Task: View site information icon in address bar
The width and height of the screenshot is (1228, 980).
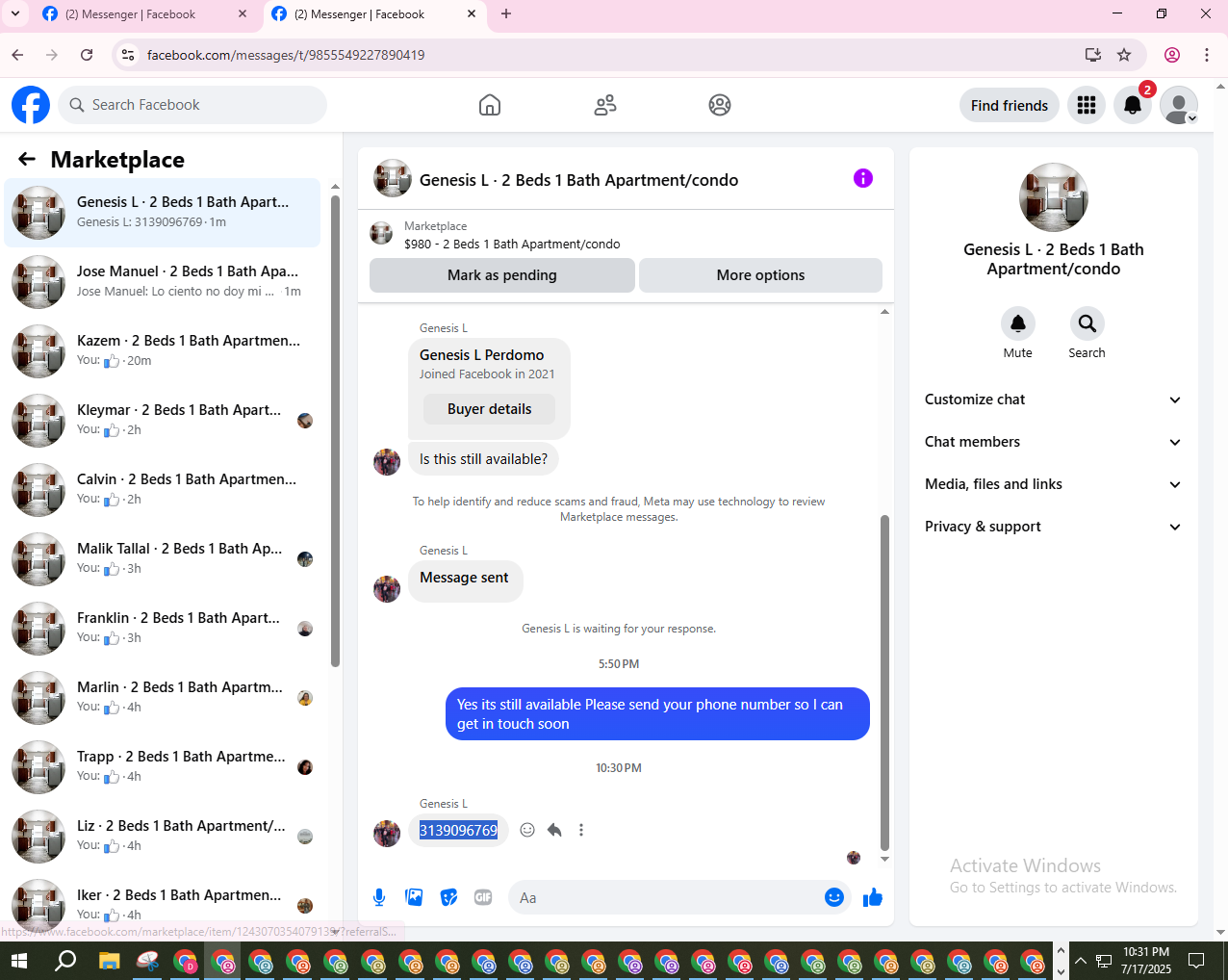Action: 128,55
